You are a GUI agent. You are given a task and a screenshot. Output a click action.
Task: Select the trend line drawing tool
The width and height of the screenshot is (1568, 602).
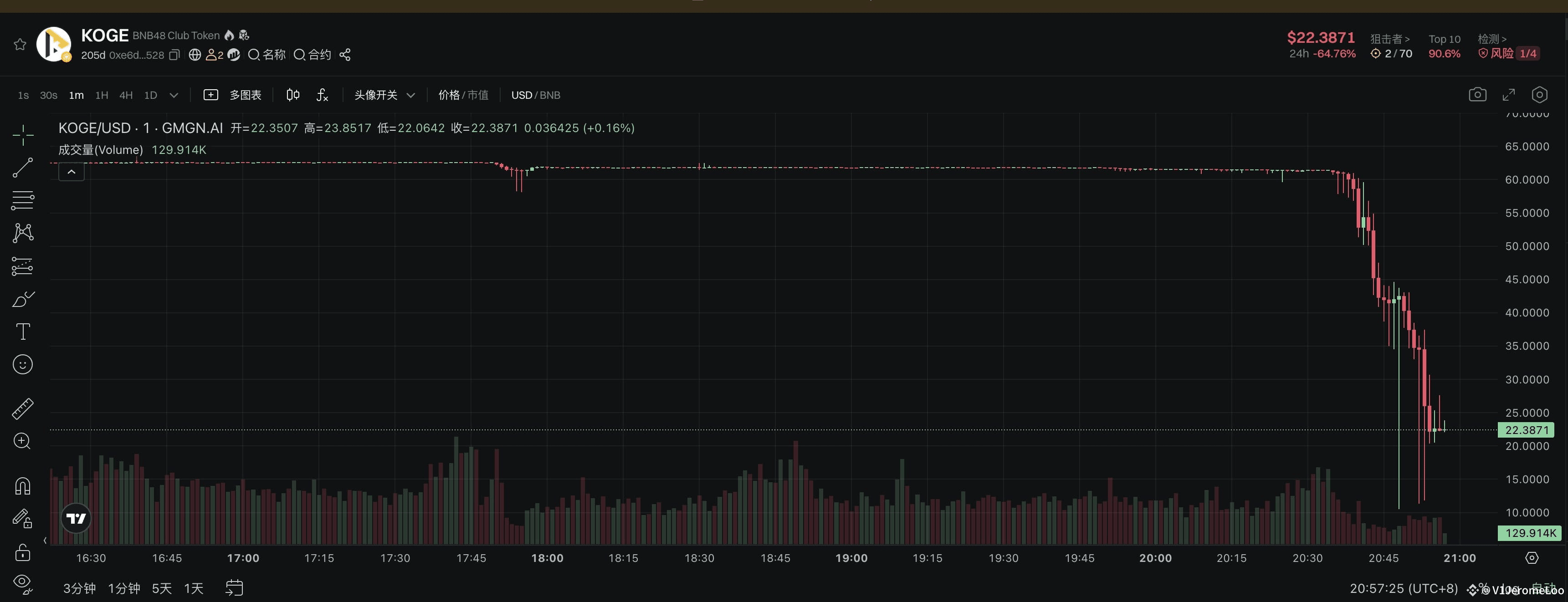23,168
